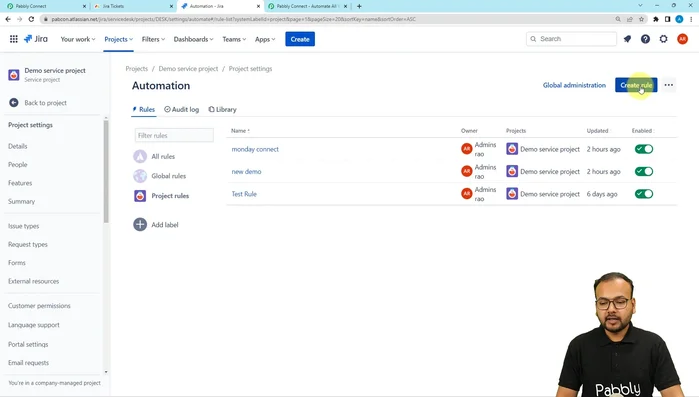
Task: Click the Create rule button
Action: (x=636, y=85)
